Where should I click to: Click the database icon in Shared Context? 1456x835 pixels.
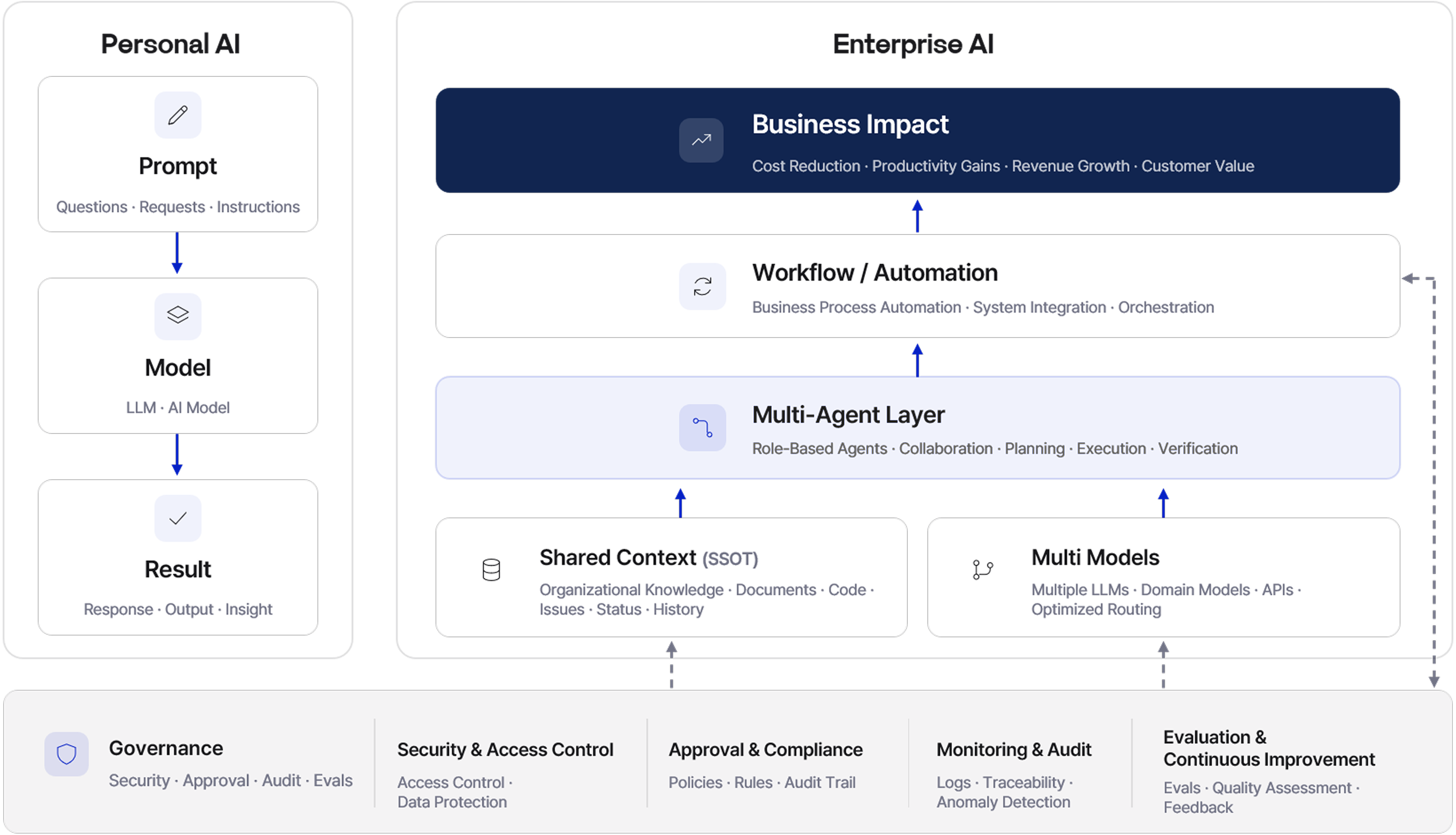click(491, 569)
